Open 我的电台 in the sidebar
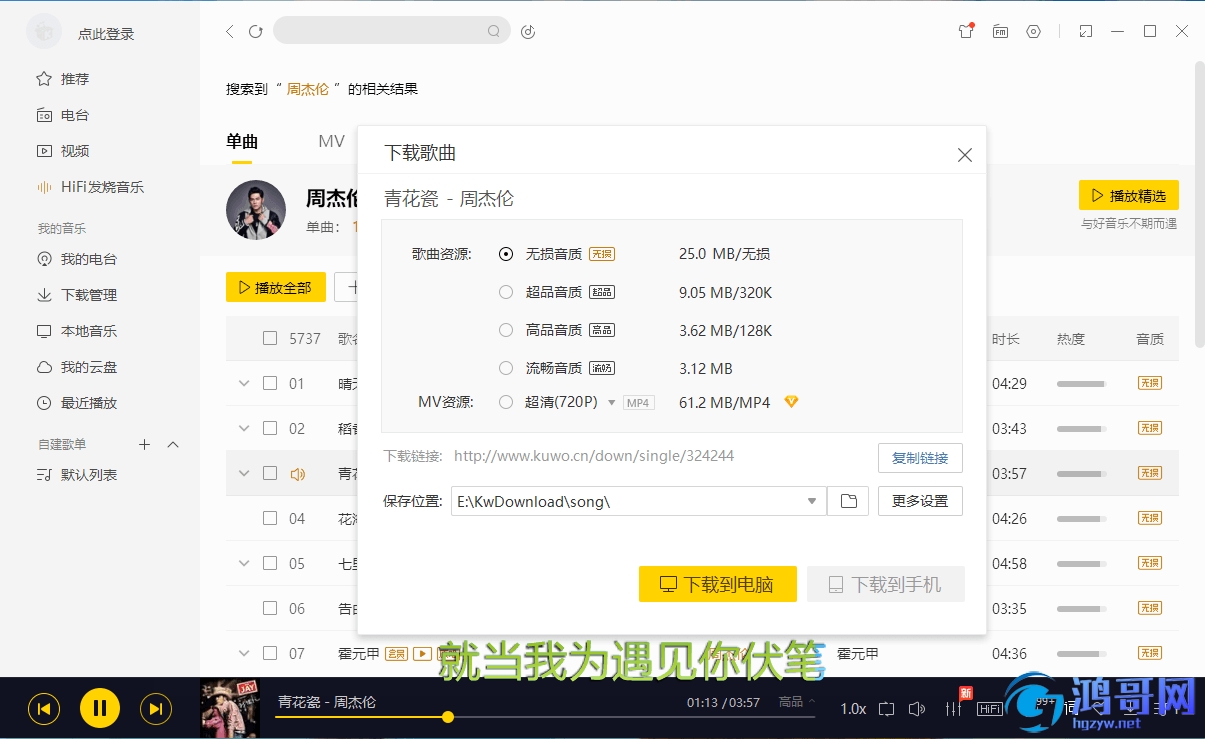Image resolution: width=1205 pixels, height=739 pixels. [x=77, y=259]
